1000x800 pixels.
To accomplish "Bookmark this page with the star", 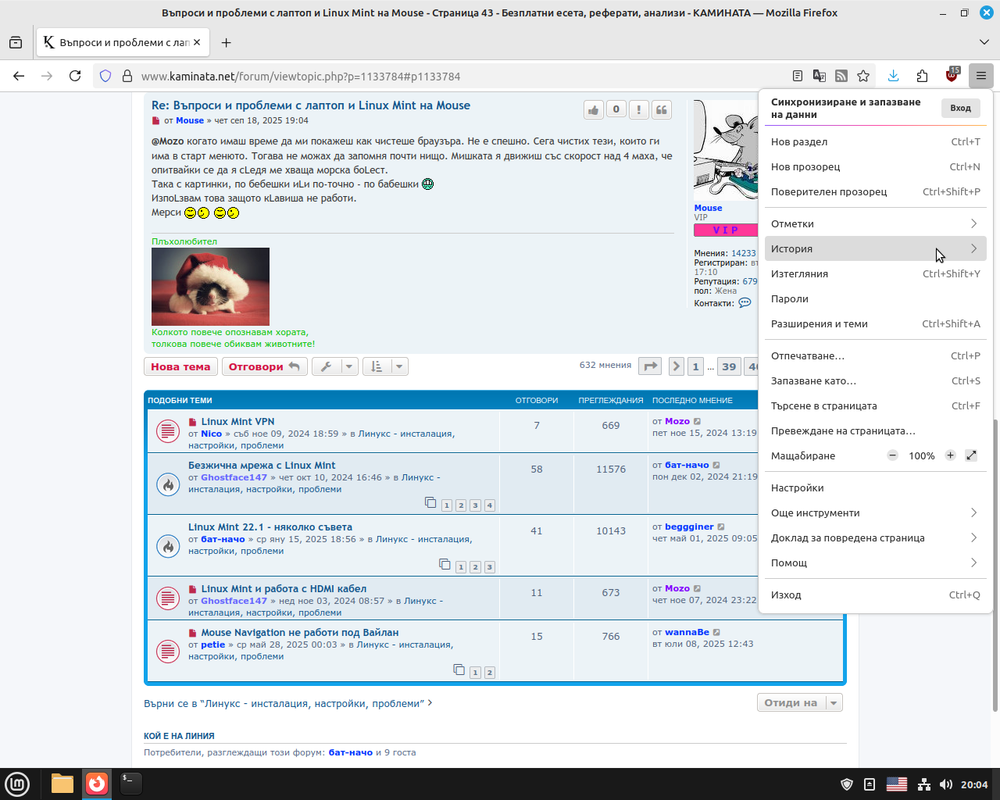I will (x=863, y=76).
